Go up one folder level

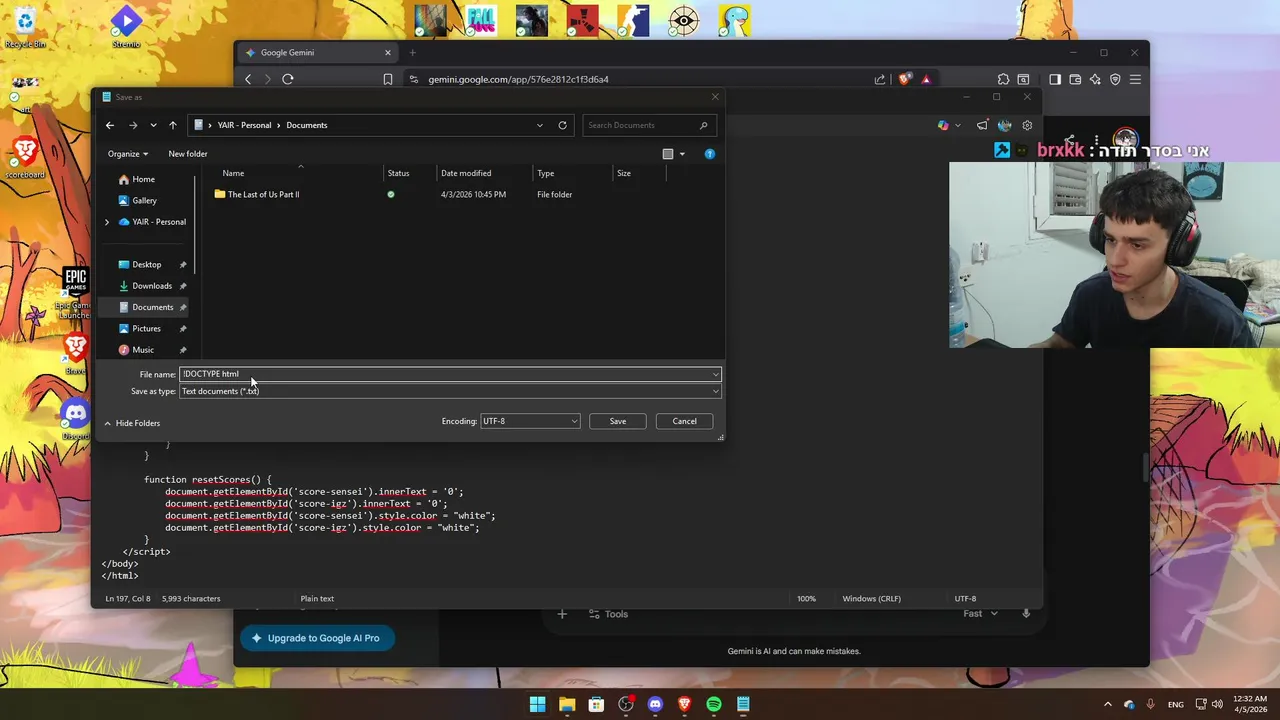click(173, 125)
